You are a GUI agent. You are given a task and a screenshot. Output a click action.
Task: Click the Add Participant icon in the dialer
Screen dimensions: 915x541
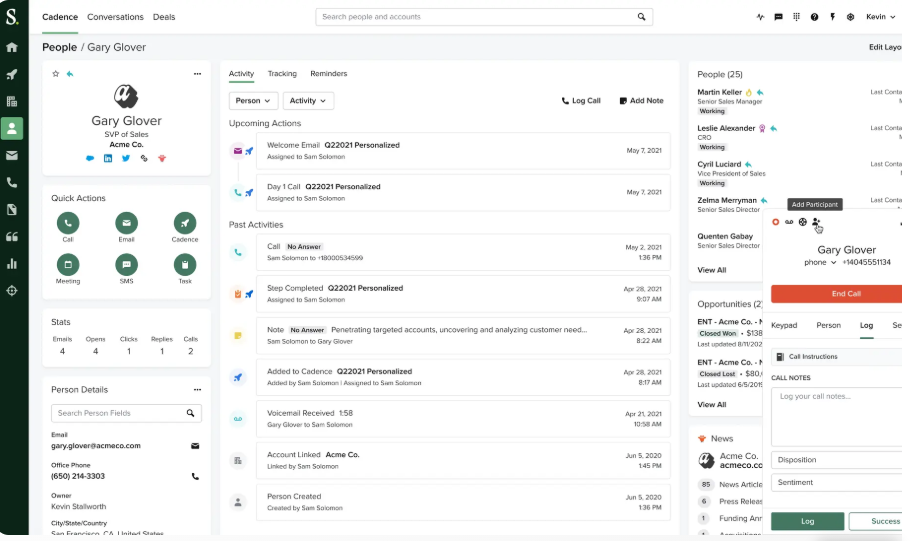(x=816, y=222)
